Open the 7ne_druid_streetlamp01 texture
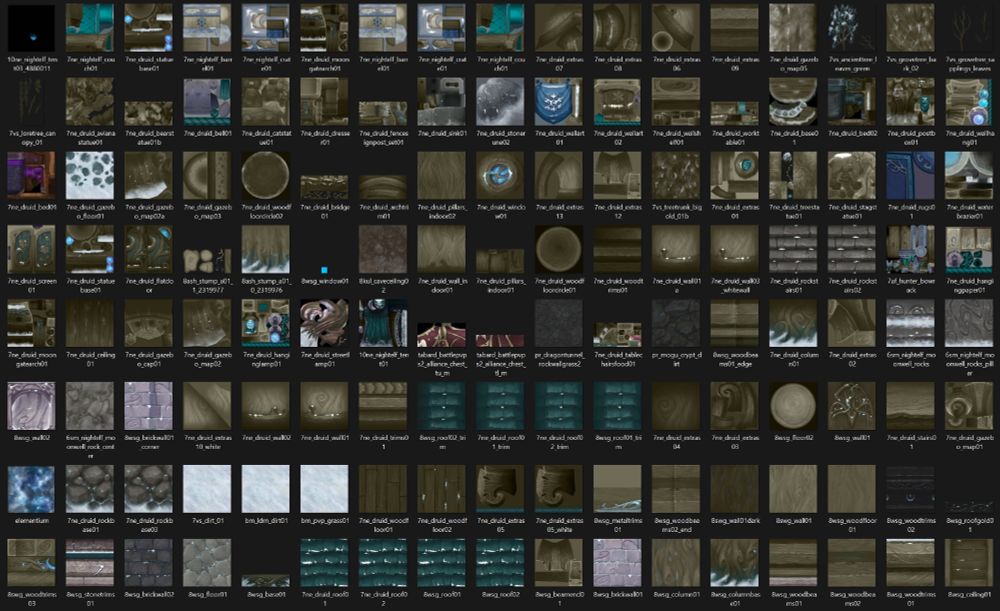 [325, 324]
